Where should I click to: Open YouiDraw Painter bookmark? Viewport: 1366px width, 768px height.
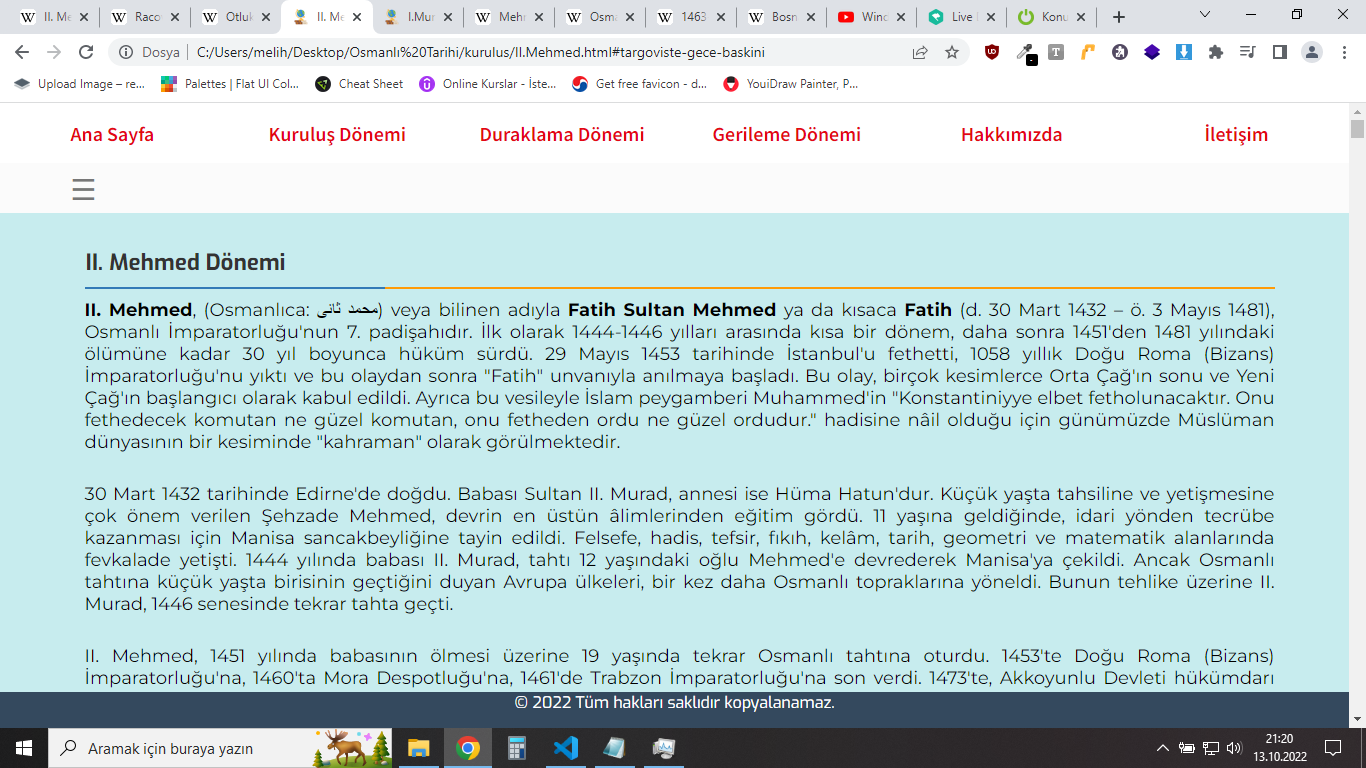pos(791,84)
